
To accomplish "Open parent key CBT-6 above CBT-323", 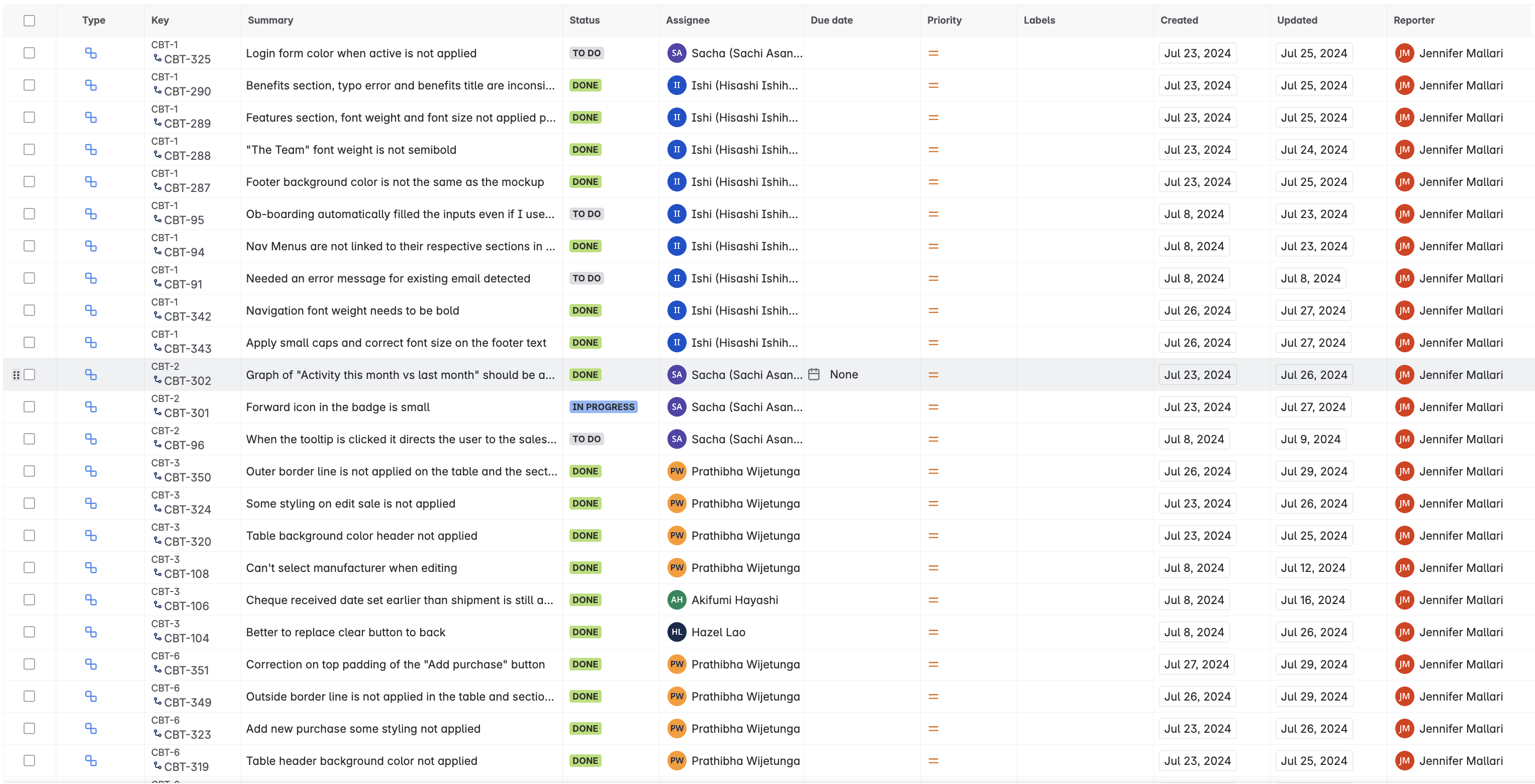I will 165,720.
